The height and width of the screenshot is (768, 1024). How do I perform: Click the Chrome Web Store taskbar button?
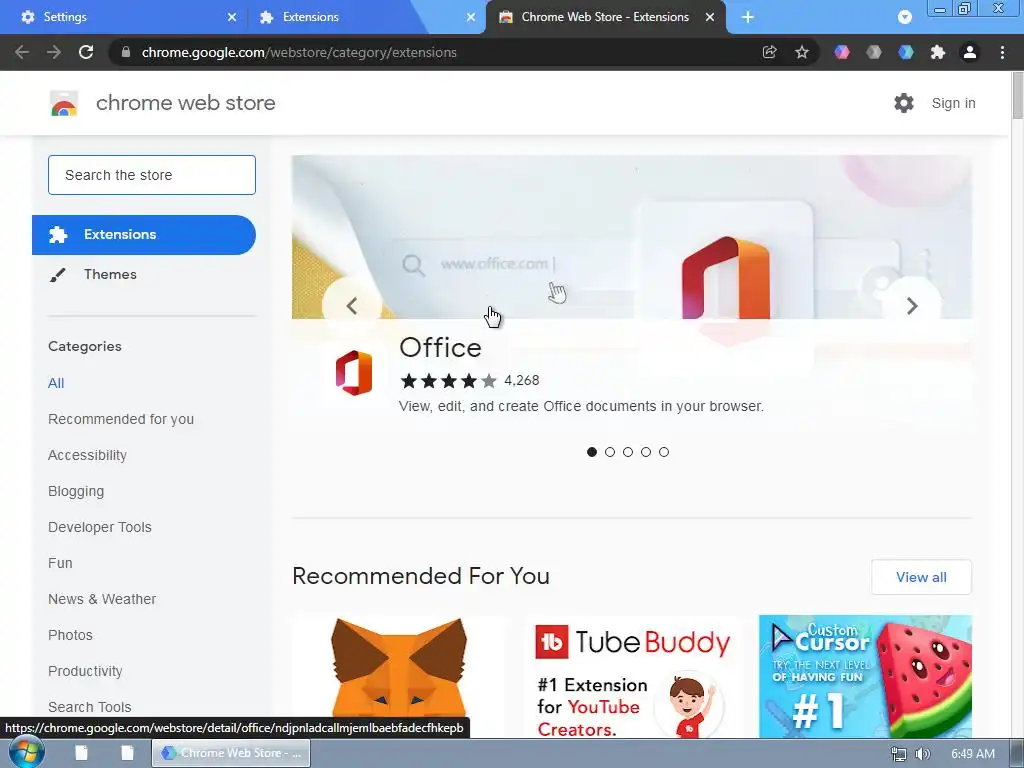click(x=231, y=753)
